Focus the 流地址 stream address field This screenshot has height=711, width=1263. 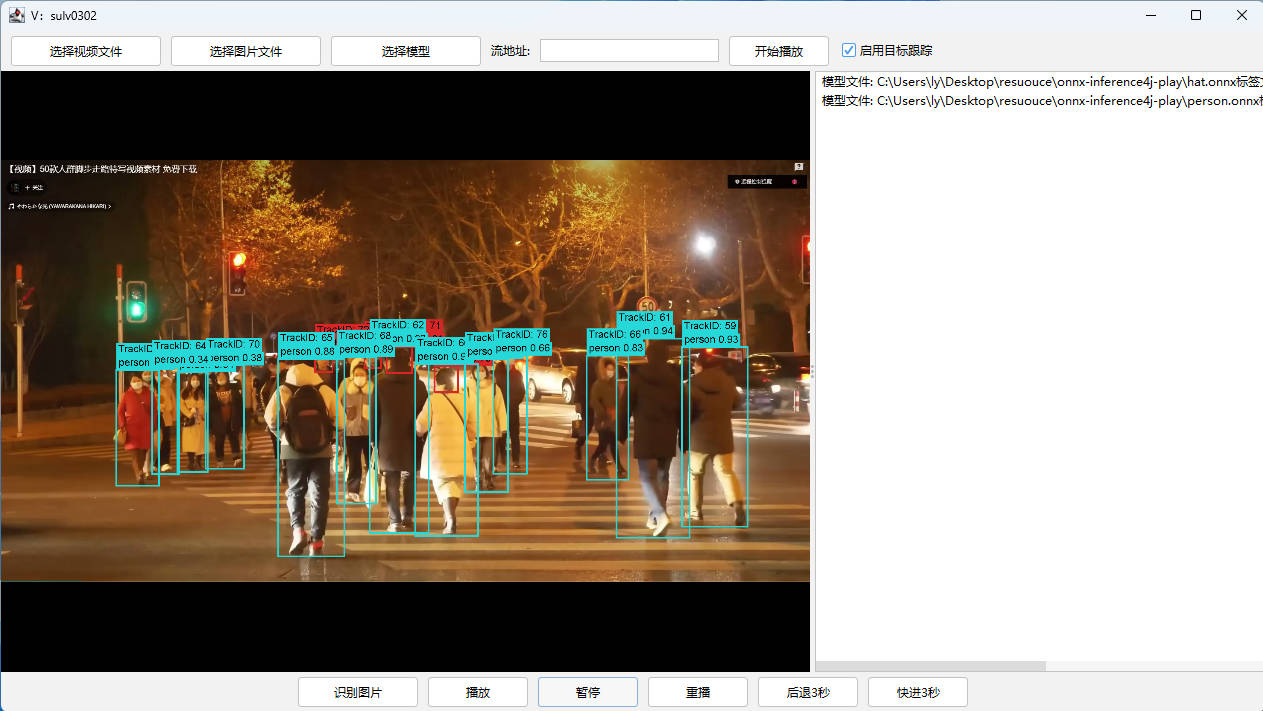pos(629,50)
